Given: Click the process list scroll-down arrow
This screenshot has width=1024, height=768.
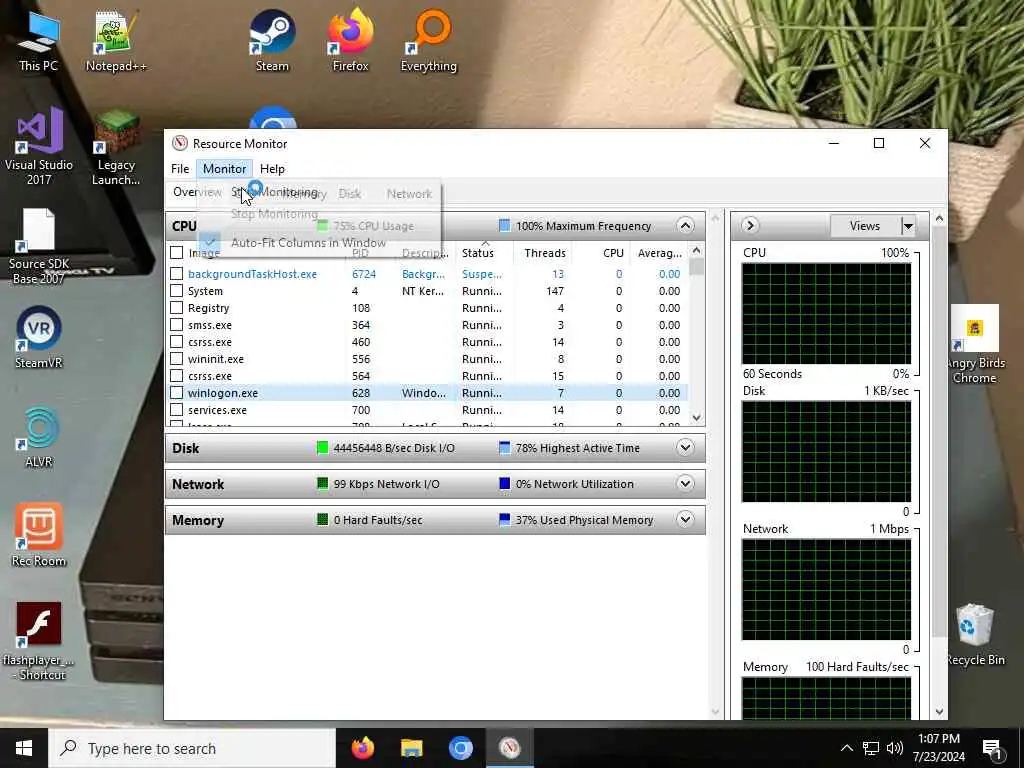Looking at the screenshot, I should coord(696,418).
